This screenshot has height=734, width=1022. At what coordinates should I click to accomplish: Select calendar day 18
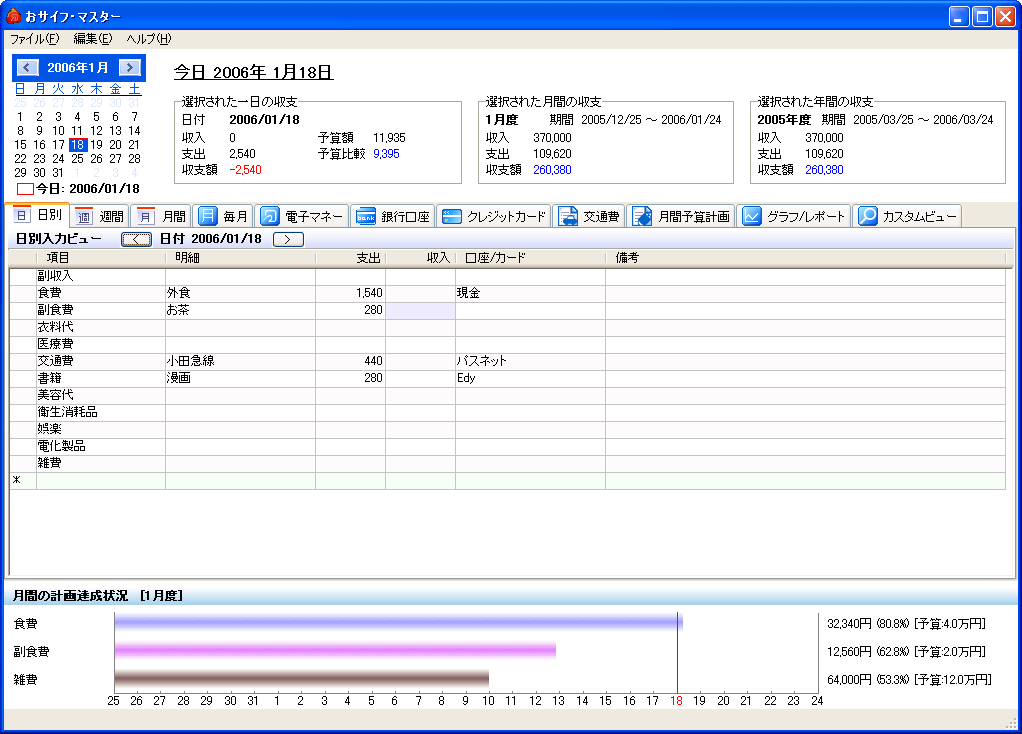78,145
